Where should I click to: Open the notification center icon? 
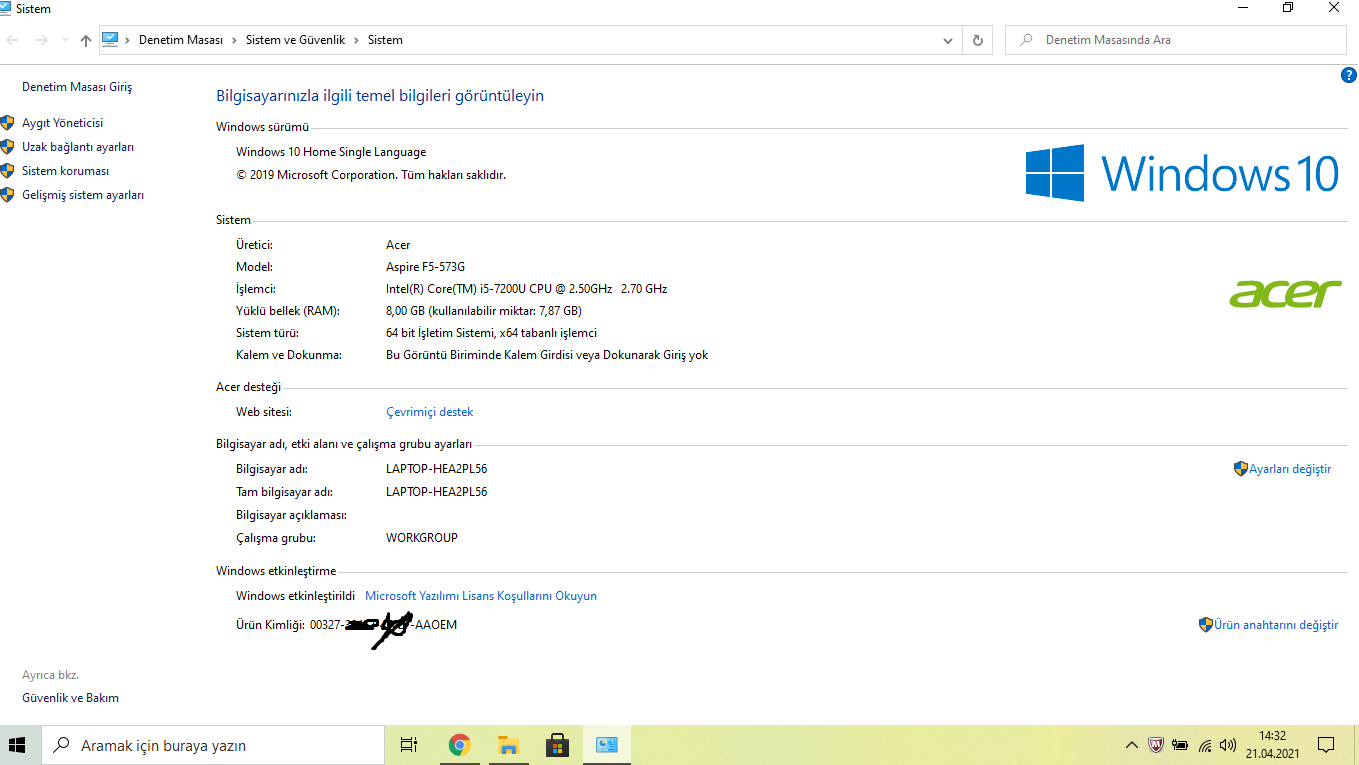(x=1326, y=745)
